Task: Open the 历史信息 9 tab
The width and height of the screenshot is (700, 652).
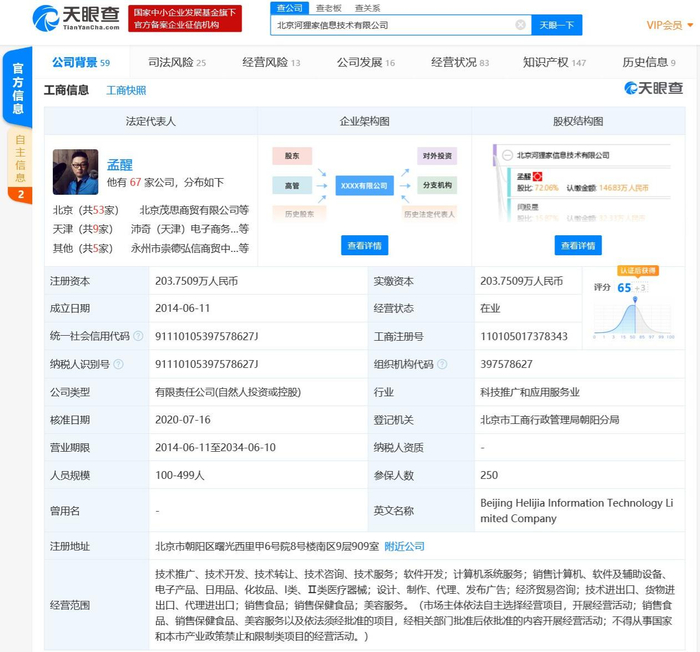Action: coord(649,62)
